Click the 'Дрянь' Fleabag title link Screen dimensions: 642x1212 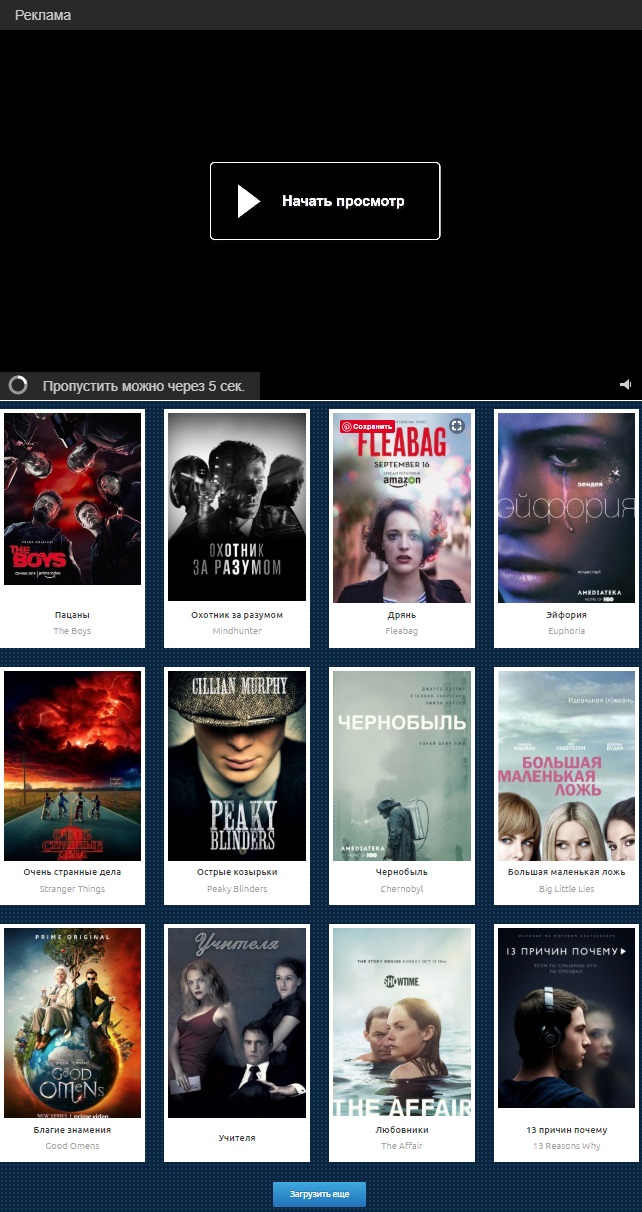[401, 615]
